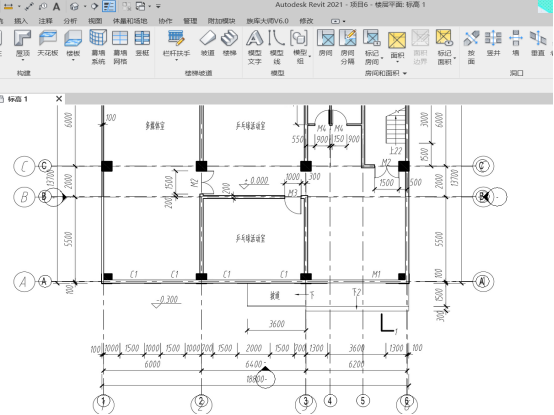Image resolution: width=554 pixels, height=415 pixels.
Task: Open the 注释 ribbon tab
Action: pos(46,21)
